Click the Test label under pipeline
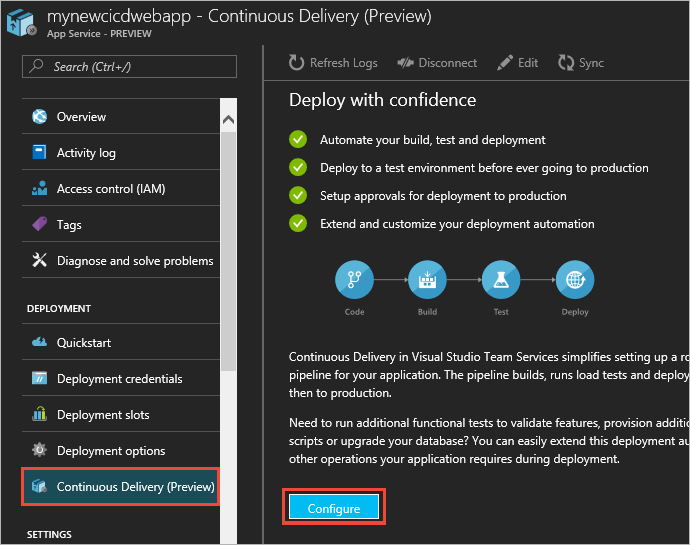 point(501,312)
